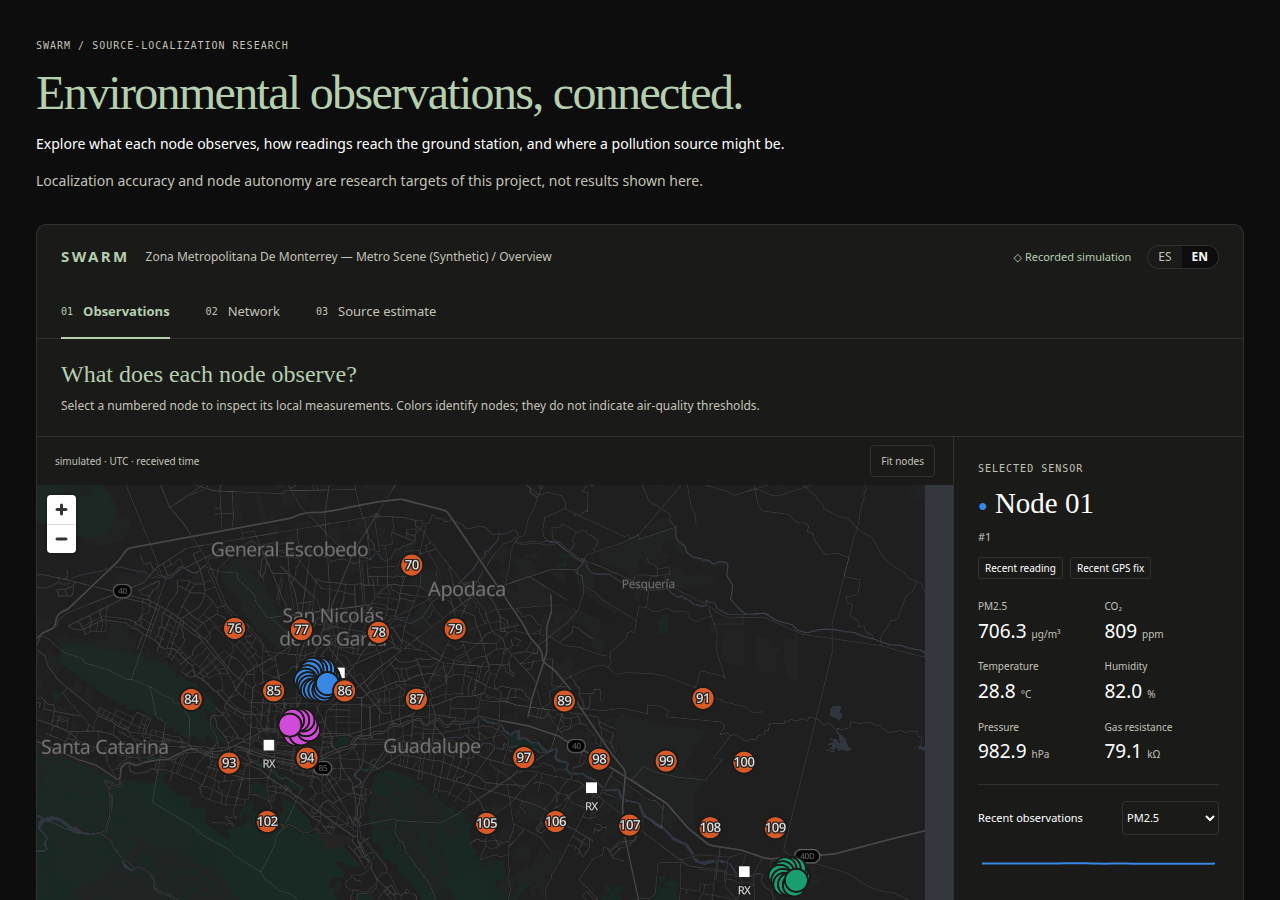Click the Apodaca map label
This screenshot has width=1280, height=900.
click(x=467, y=589)
